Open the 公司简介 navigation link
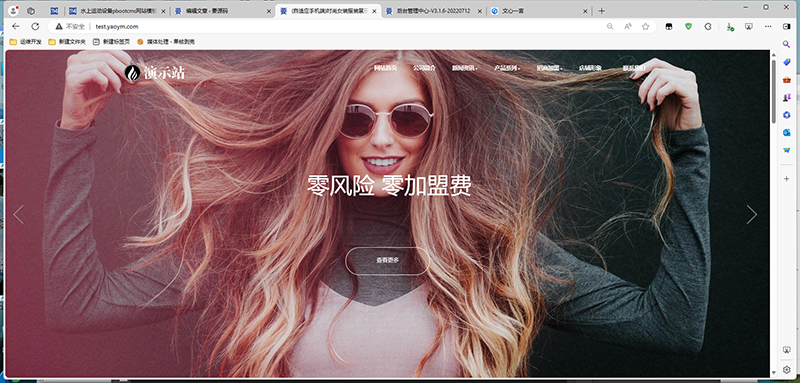 pyautogui.click(x=424, y=68)
